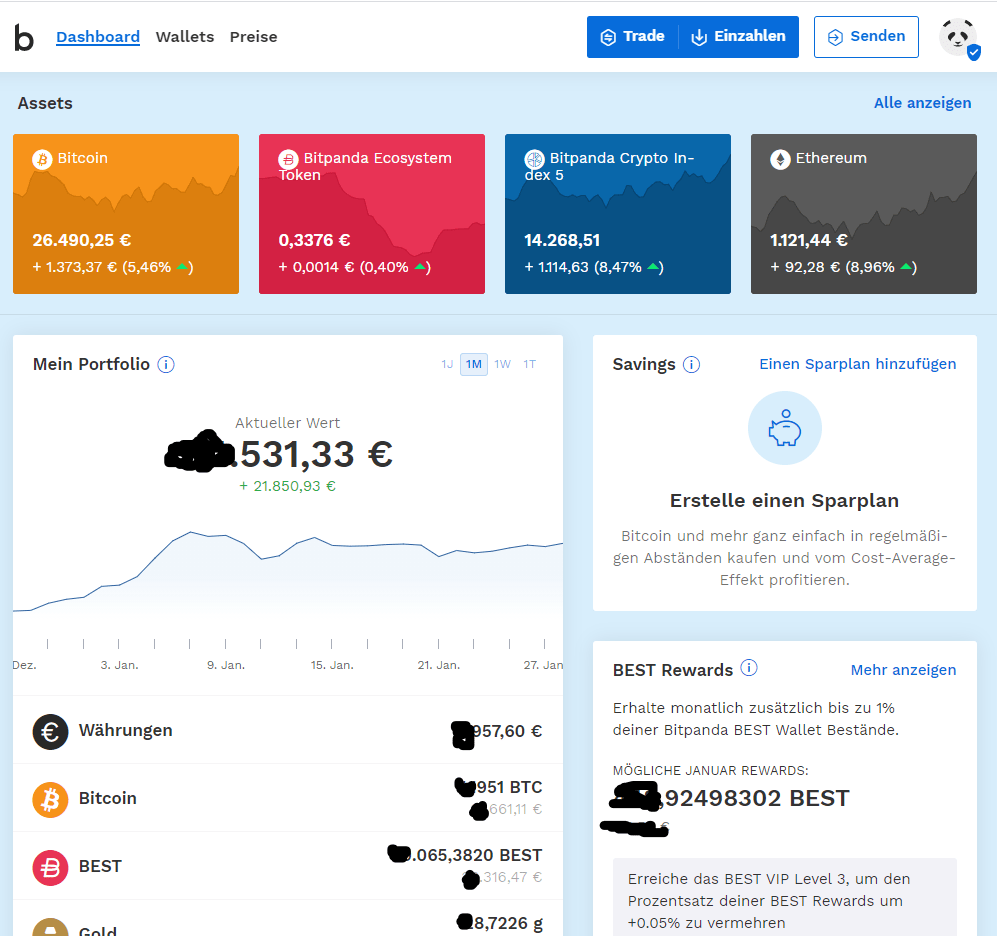Click the Ethereum diamond icon in card
Screen dimensions: 997x936
coord(780,159)
